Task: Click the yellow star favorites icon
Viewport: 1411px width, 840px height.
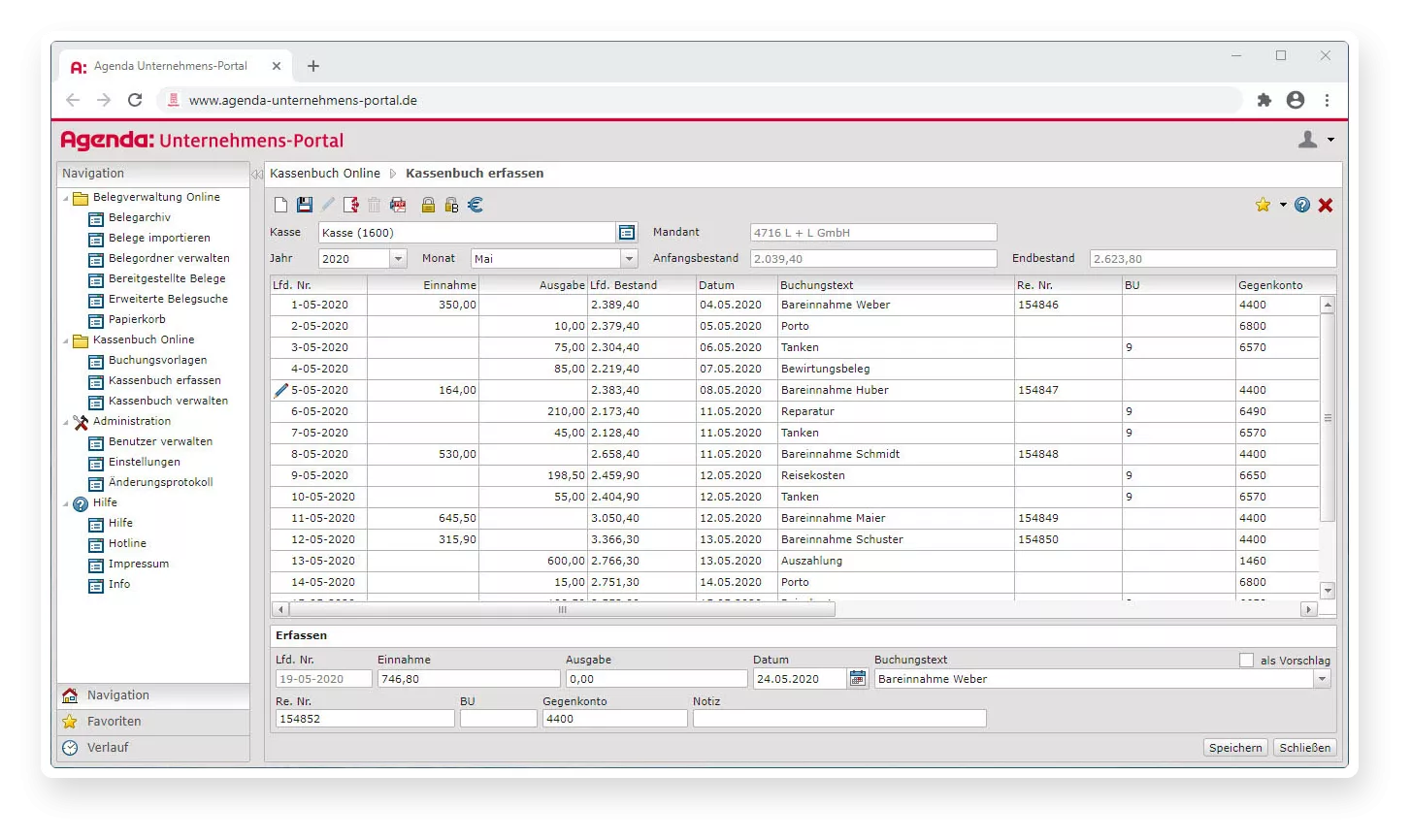Action: (x=1263, y=205)
